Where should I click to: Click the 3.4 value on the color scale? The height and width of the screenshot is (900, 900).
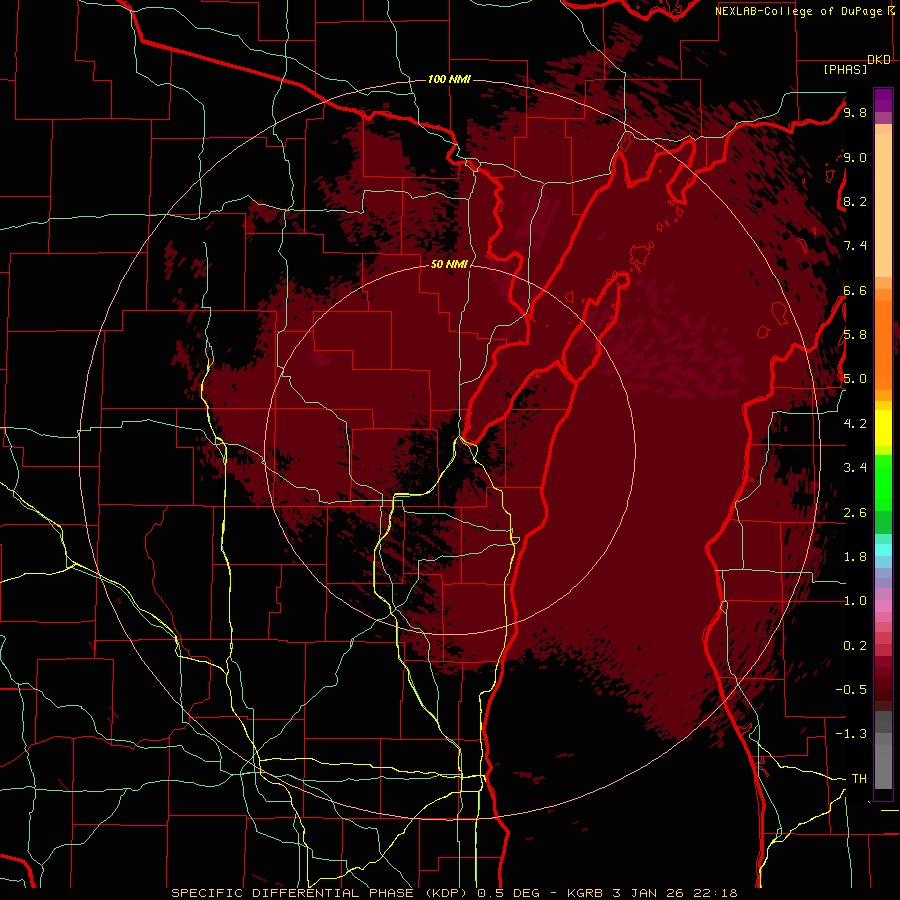[855, 468]
